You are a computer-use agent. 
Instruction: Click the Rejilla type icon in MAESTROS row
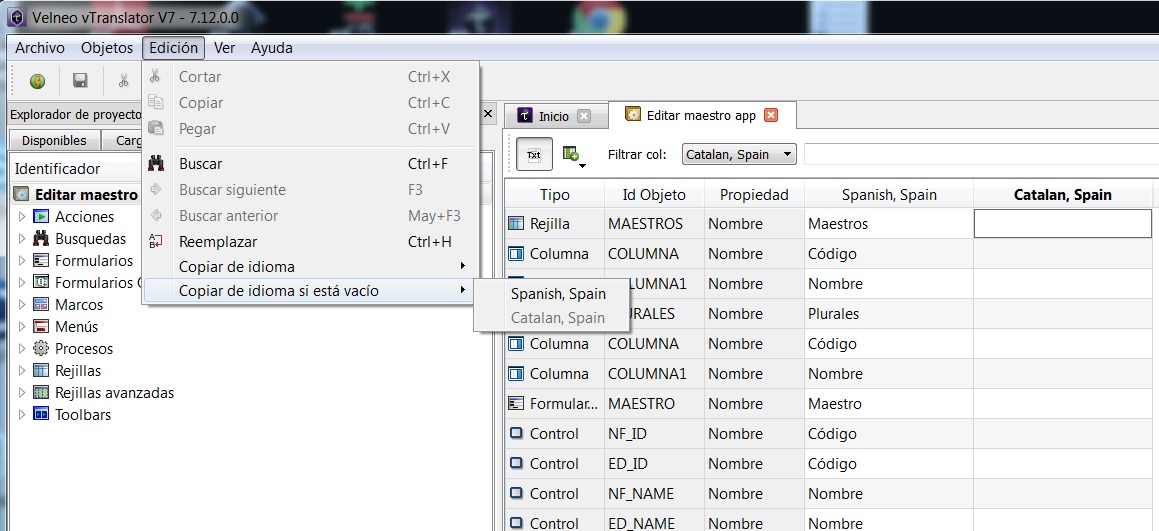click(x=516, y=223)
